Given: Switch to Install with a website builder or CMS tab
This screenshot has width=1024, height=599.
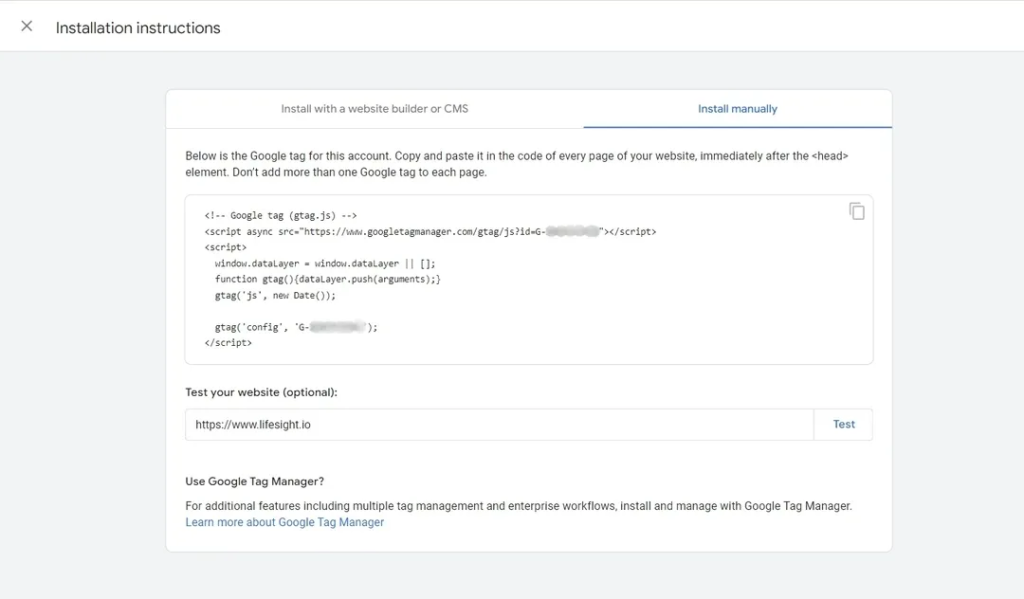Looking at the screenshot, I should coord(374,108).
